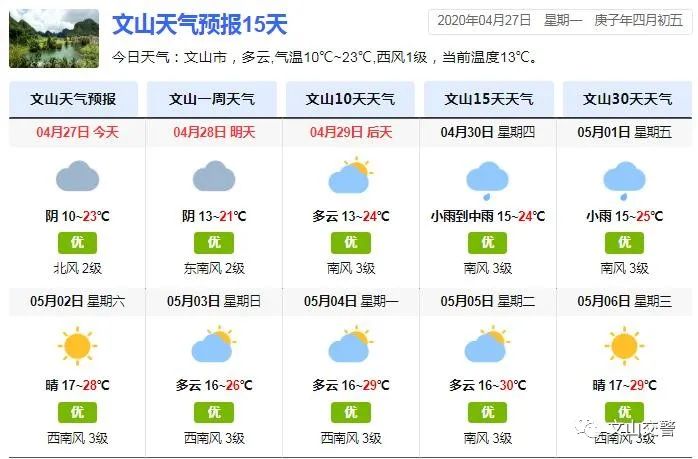Click the overcast cloud icon for 04月28日
The width and height of the screenshot is (698, 459).
214,176
